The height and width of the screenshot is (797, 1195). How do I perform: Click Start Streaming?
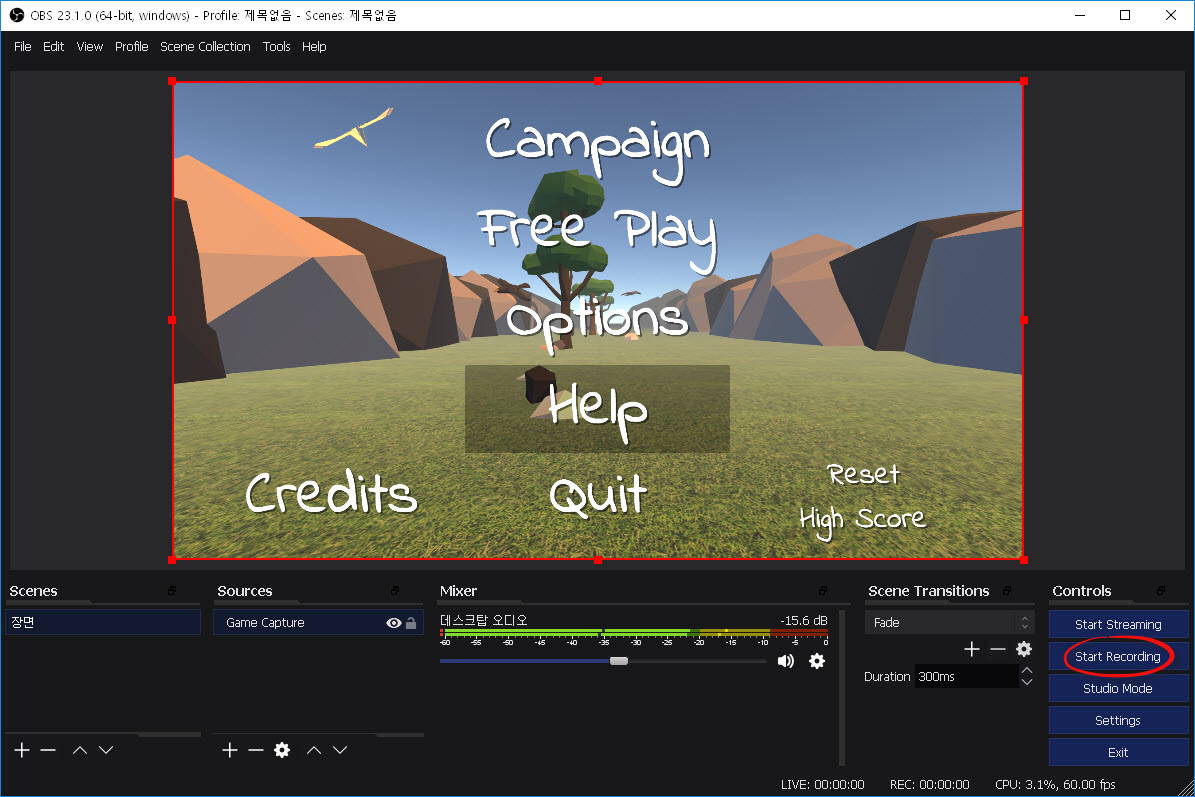[1118, 624]
